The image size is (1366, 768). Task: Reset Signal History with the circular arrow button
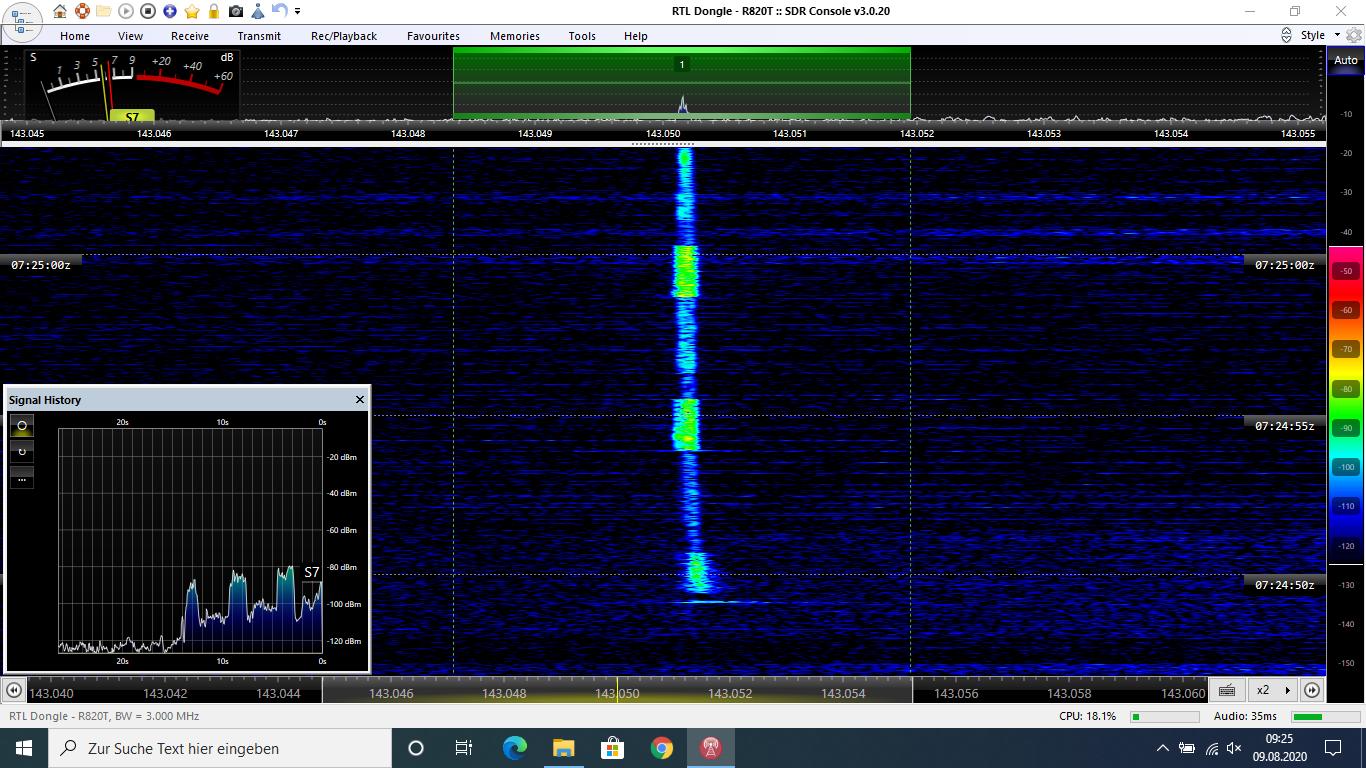22,451
